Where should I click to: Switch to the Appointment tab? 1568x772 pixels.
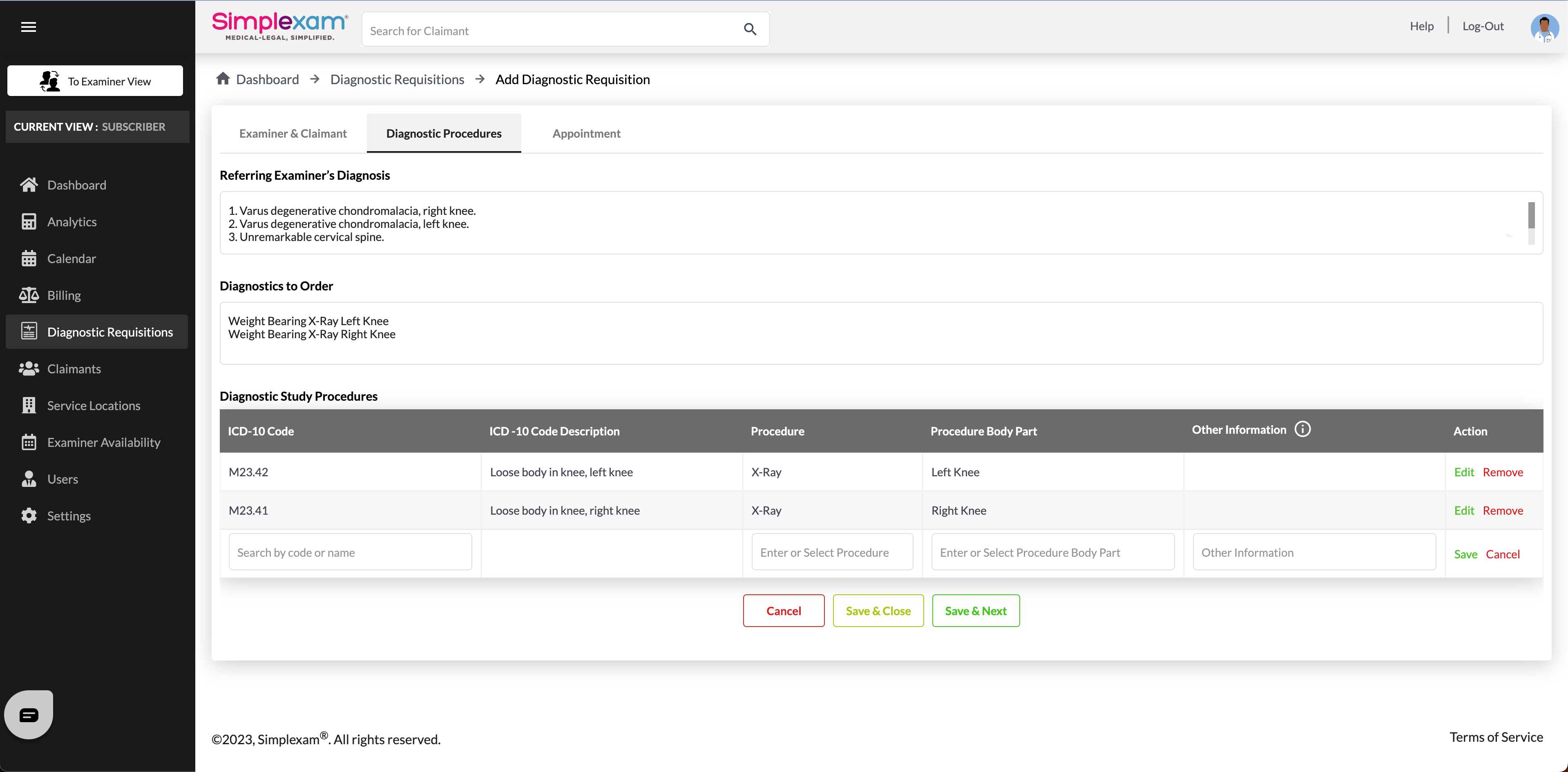pyautogui.click(x=586, y=134)
